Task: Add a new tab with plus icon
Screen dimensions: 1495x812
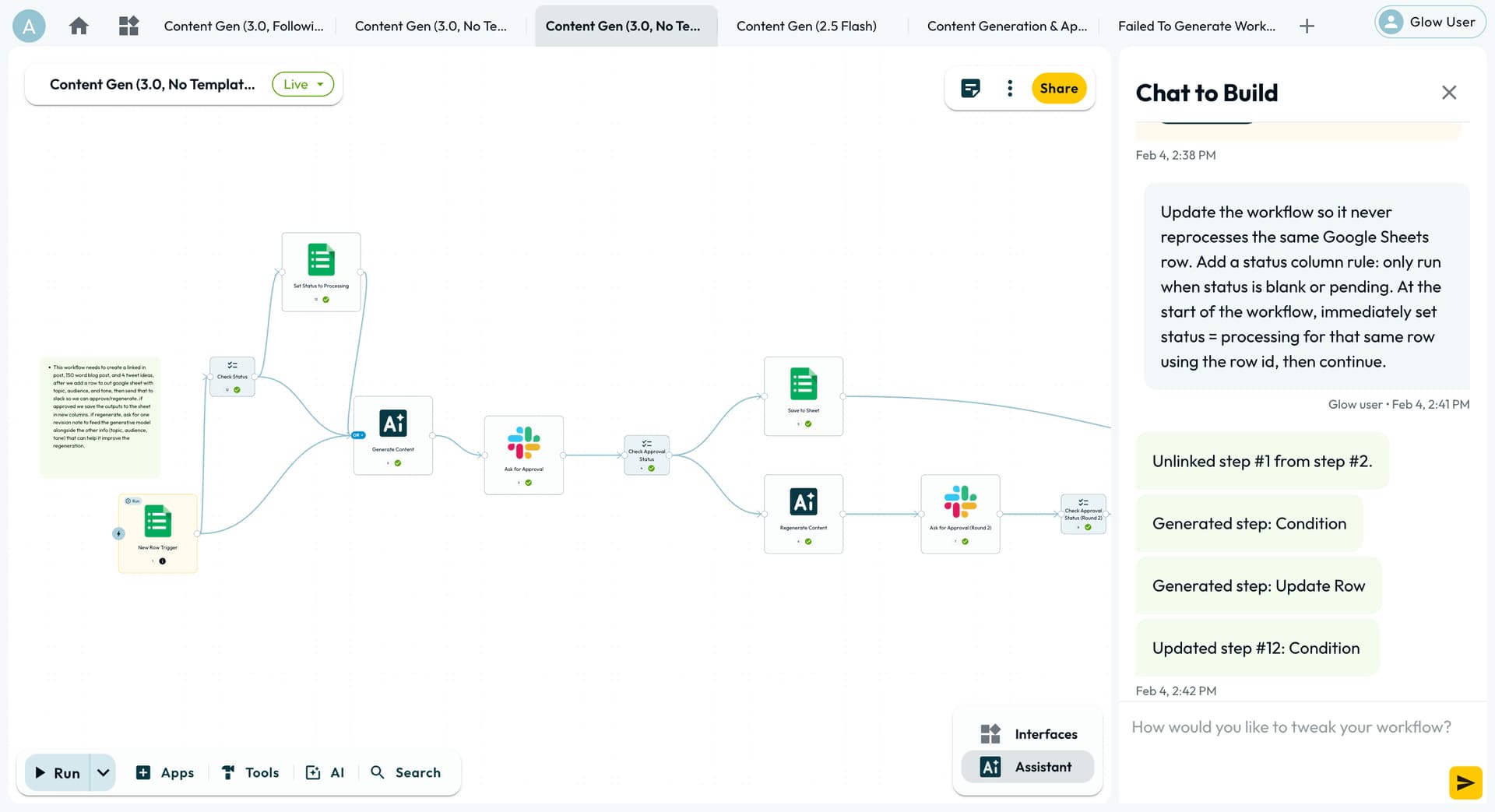Action: pos(1307,26)
